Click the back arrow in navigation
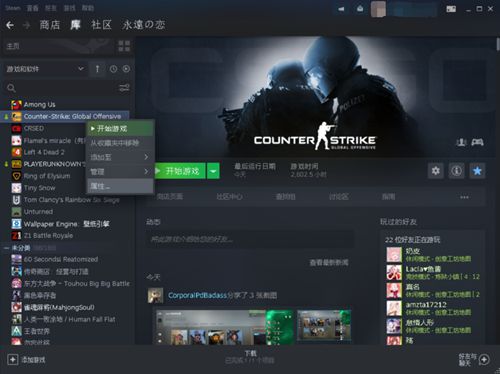The height and width of the screenshot is (374, 500). pos(10,25)
